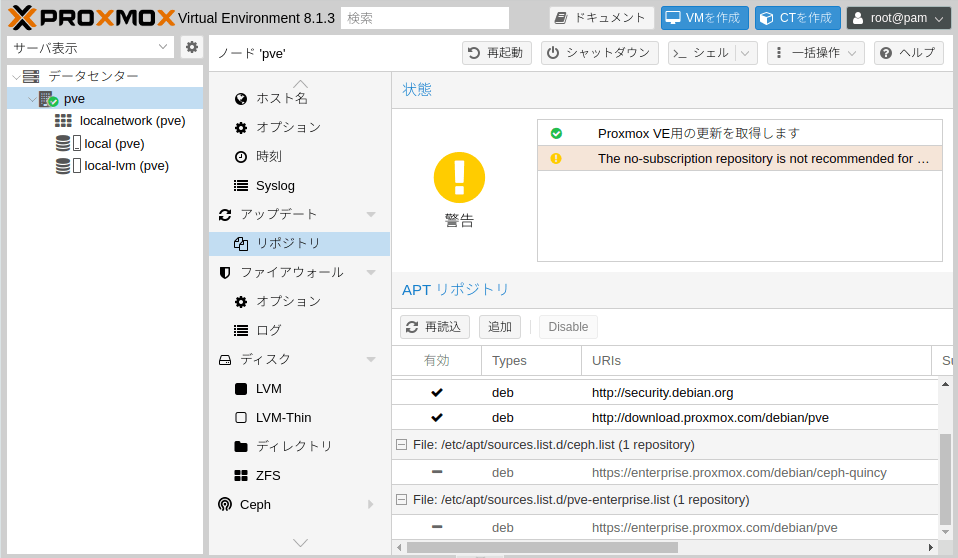Click the firewall shield icon

(x=225, y=273)
